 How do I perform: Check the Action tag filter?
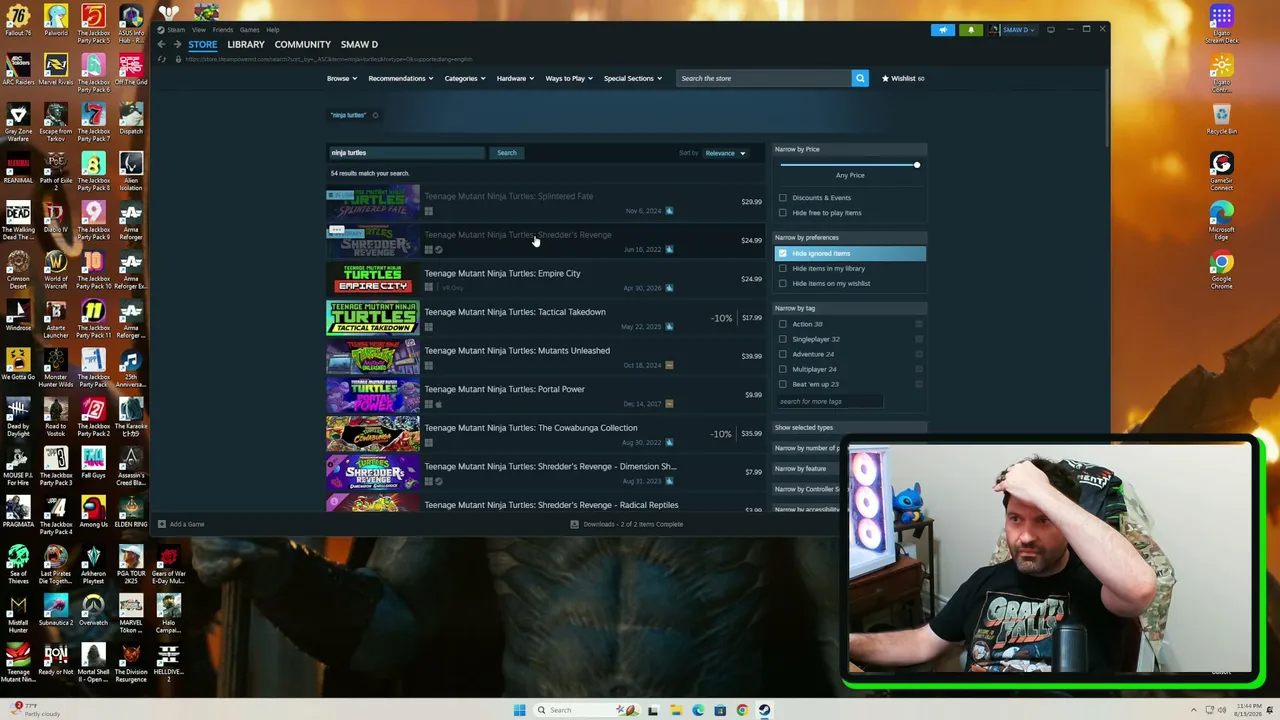[783, 324]
